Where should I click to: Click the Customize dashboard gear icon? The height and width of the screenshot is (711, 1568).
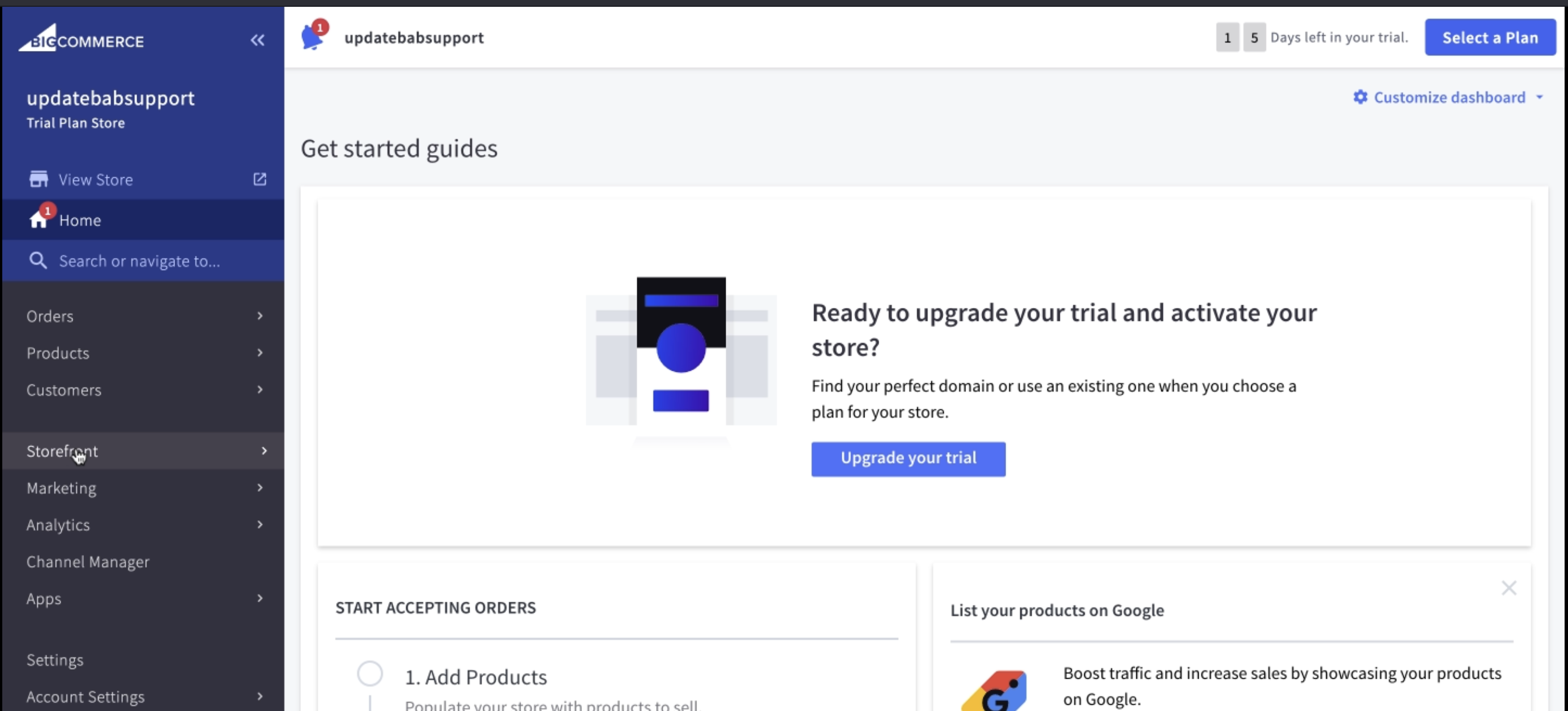(1360, 97)
